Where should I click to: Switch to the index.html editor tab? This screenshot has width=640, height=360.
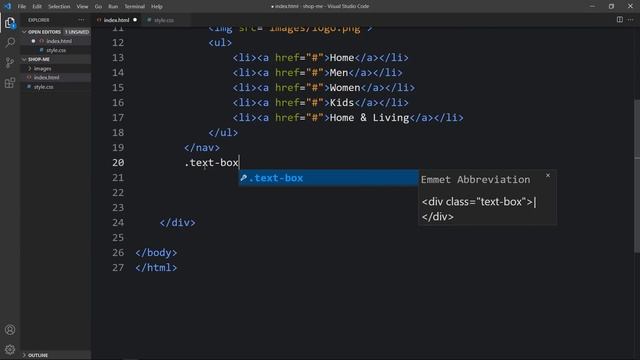point(116,20)
